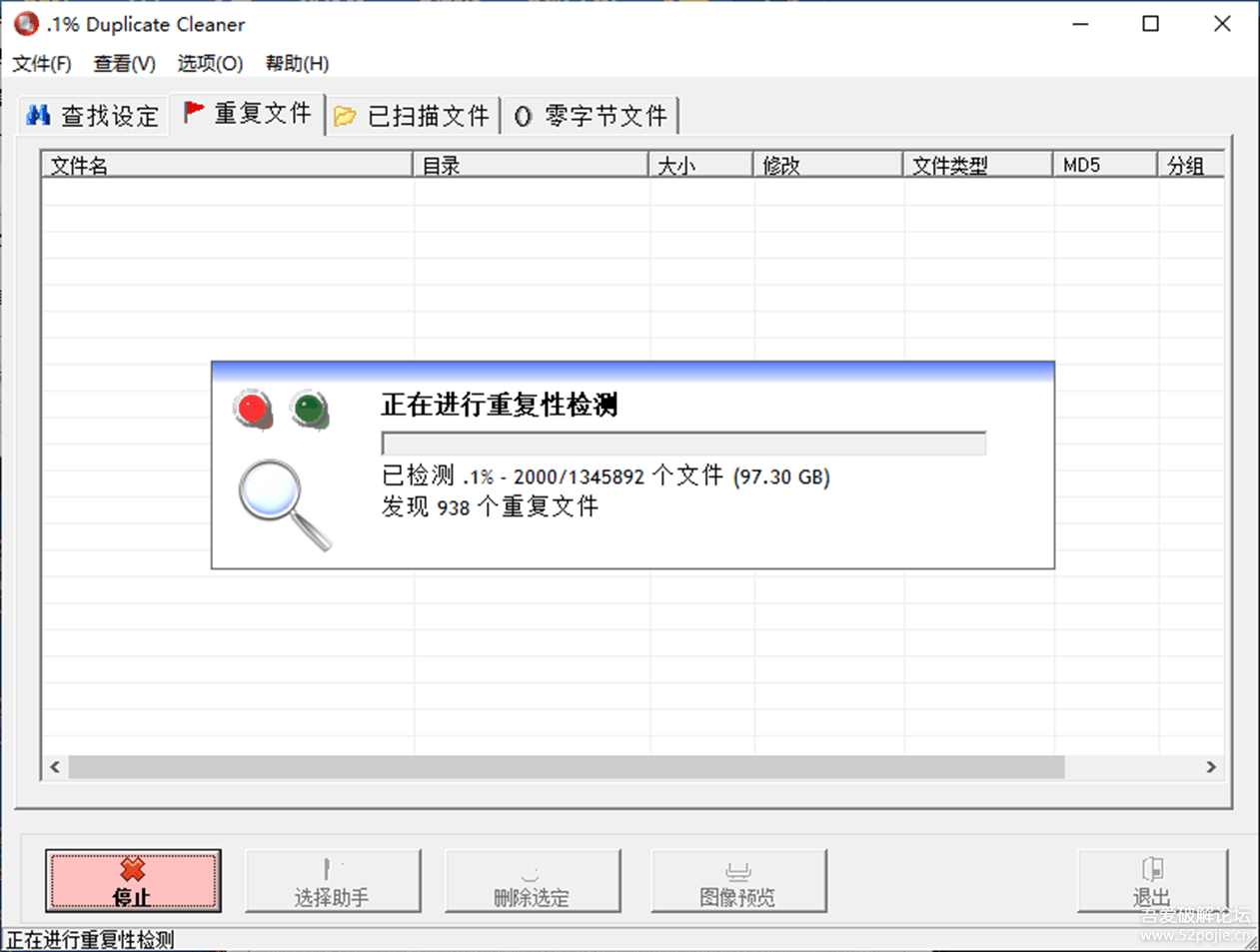Click the red X icon on the 停止 button
The height and width of the screenshot is (952, 1260).
click(134, 870)
